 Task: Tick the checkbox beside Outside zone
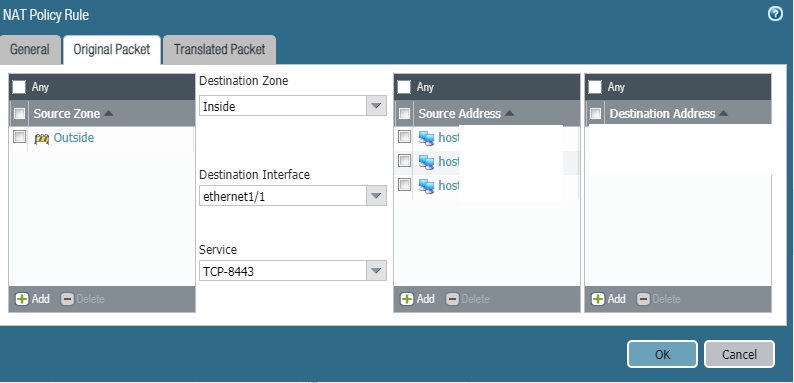coord(19,137)
